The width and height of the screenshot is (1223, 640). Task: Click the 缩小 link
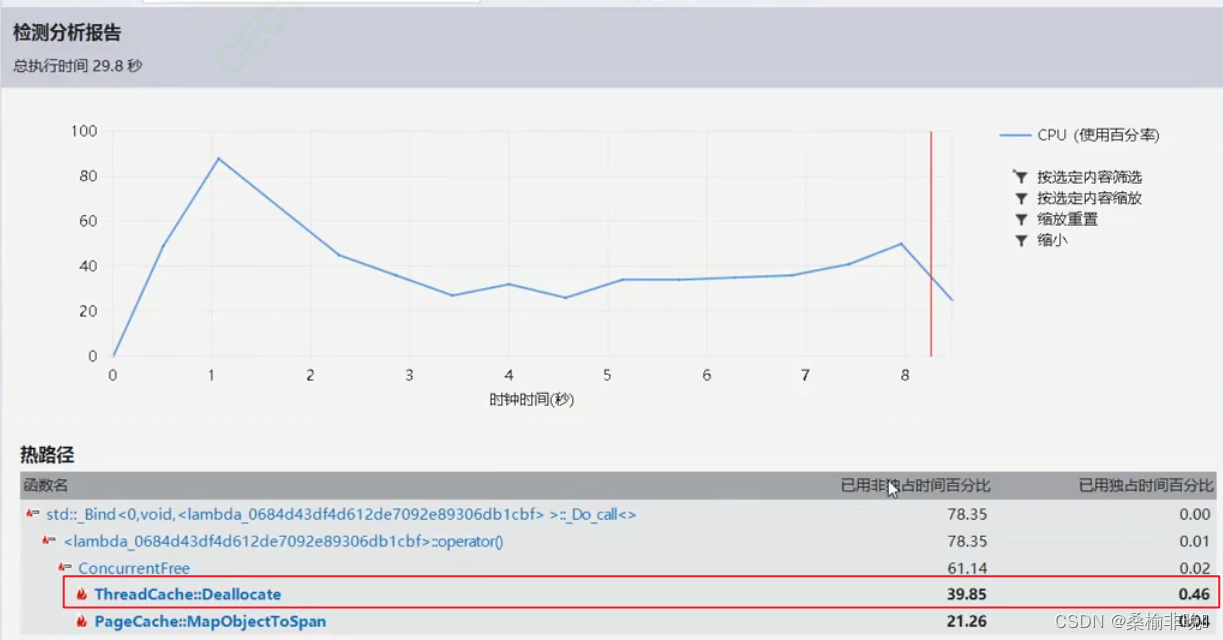[x=1052, y=241]
